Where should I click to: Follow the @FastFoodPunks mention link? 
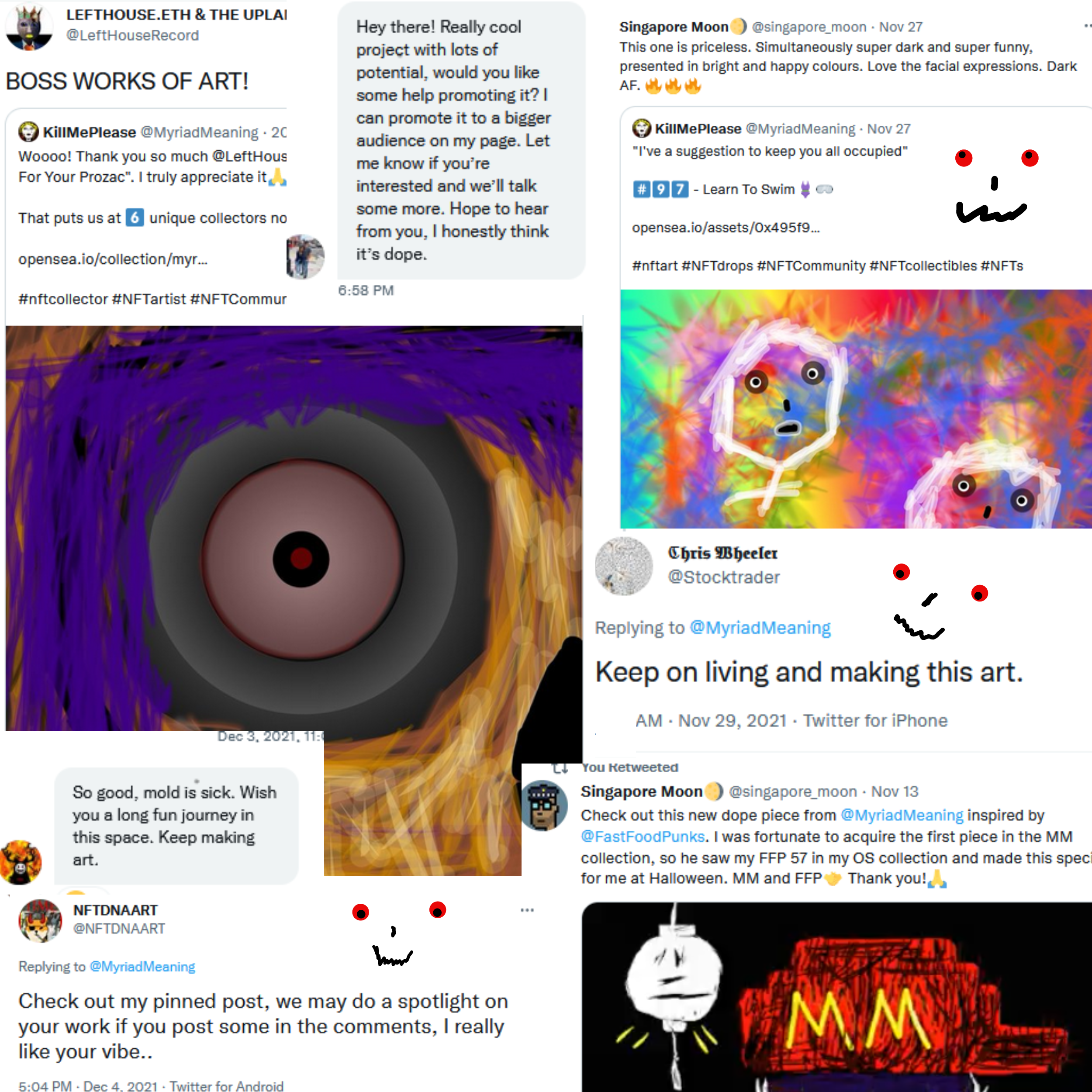coord(643,836)
